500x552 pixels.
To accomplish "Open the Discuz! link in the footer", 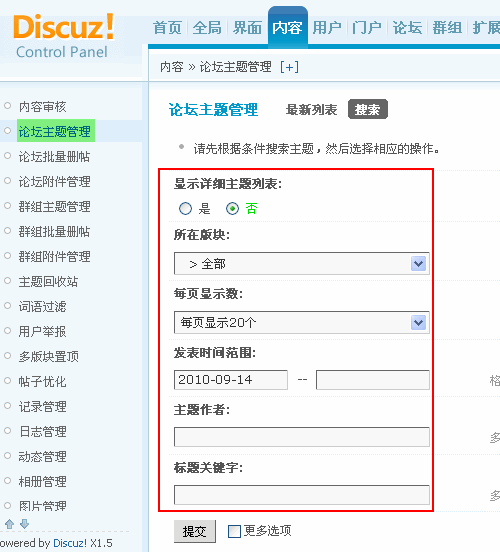I will 70,543.
